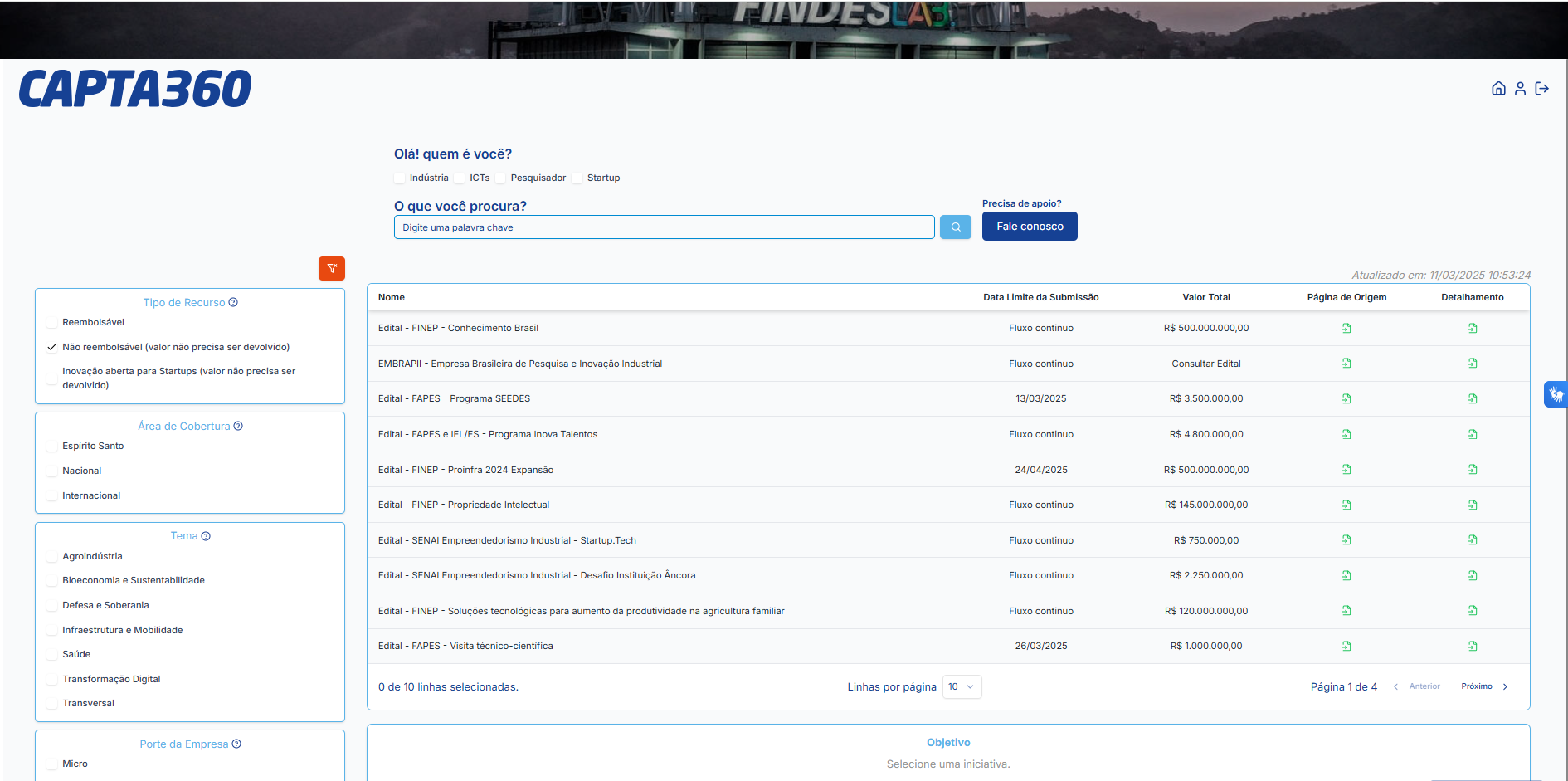Check the Startup profile checkbox
This screenshot has width=1568, height=781.
(577, 178)
